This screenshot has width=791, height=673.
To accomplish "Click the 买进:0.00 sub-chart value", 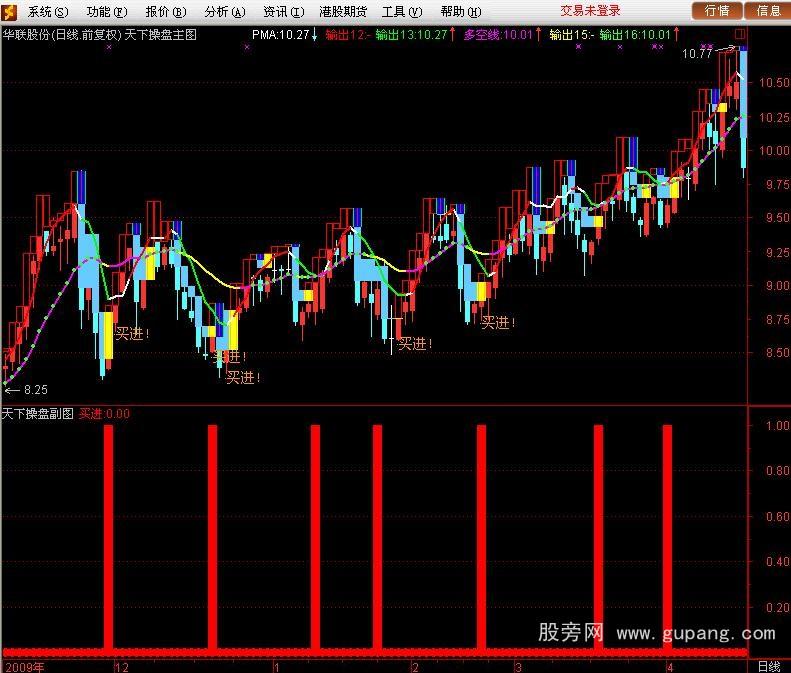I will coord(104,414).
